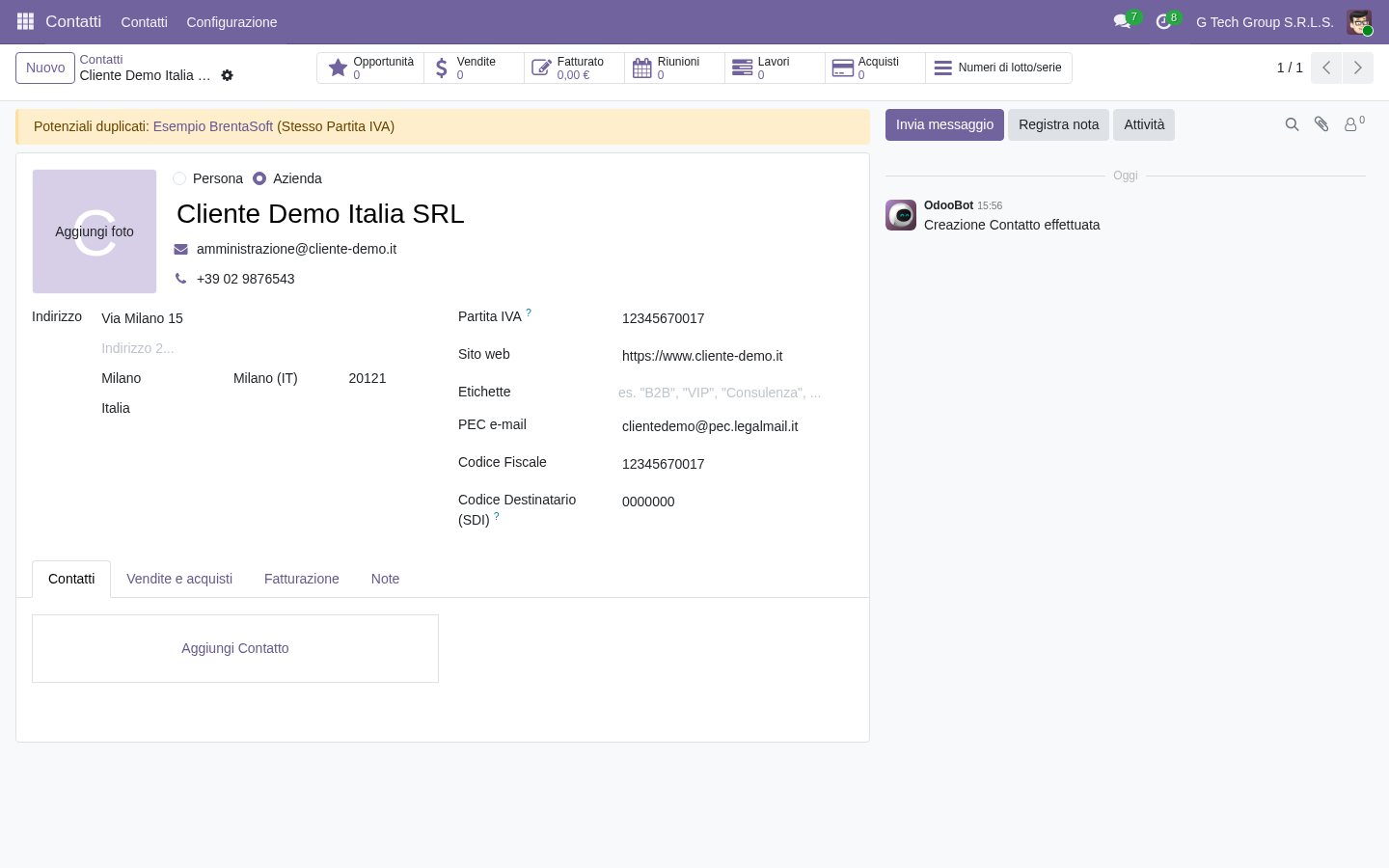This screenshot has height=868, width=1389.
Task: Click the Indirizzo 2 field
Action: [260, 348]
